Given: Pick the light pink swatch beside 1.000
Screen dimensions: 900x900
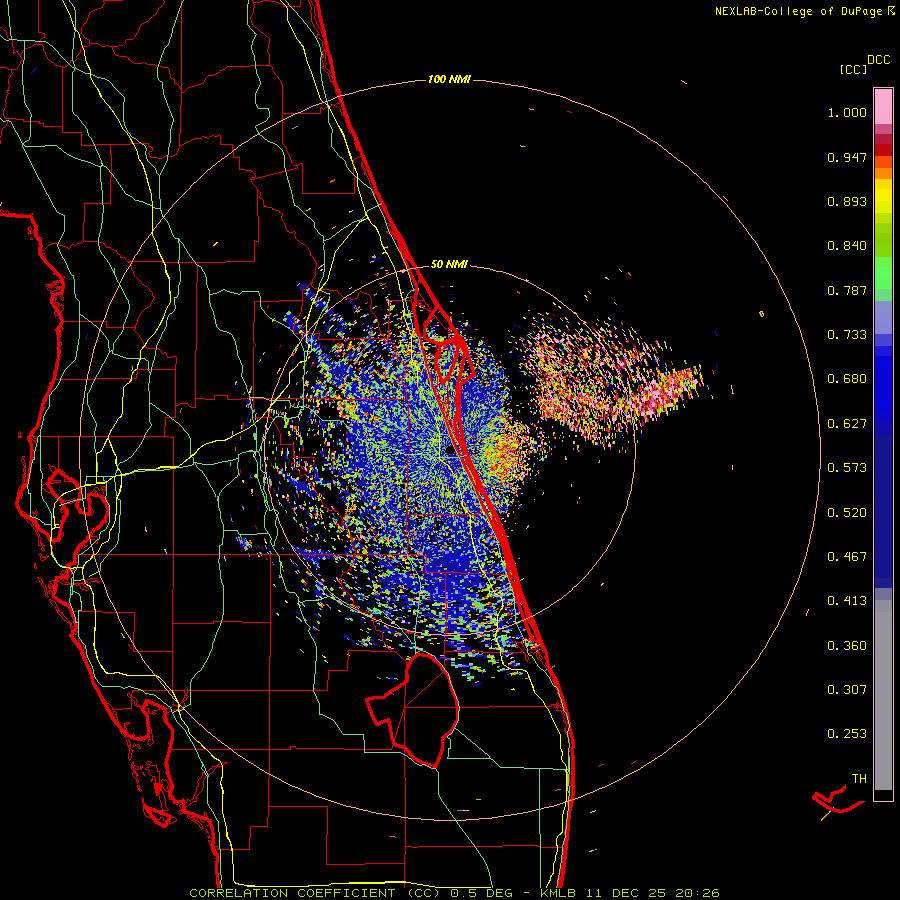Looking at the screenshot, I should coord(883,107).
